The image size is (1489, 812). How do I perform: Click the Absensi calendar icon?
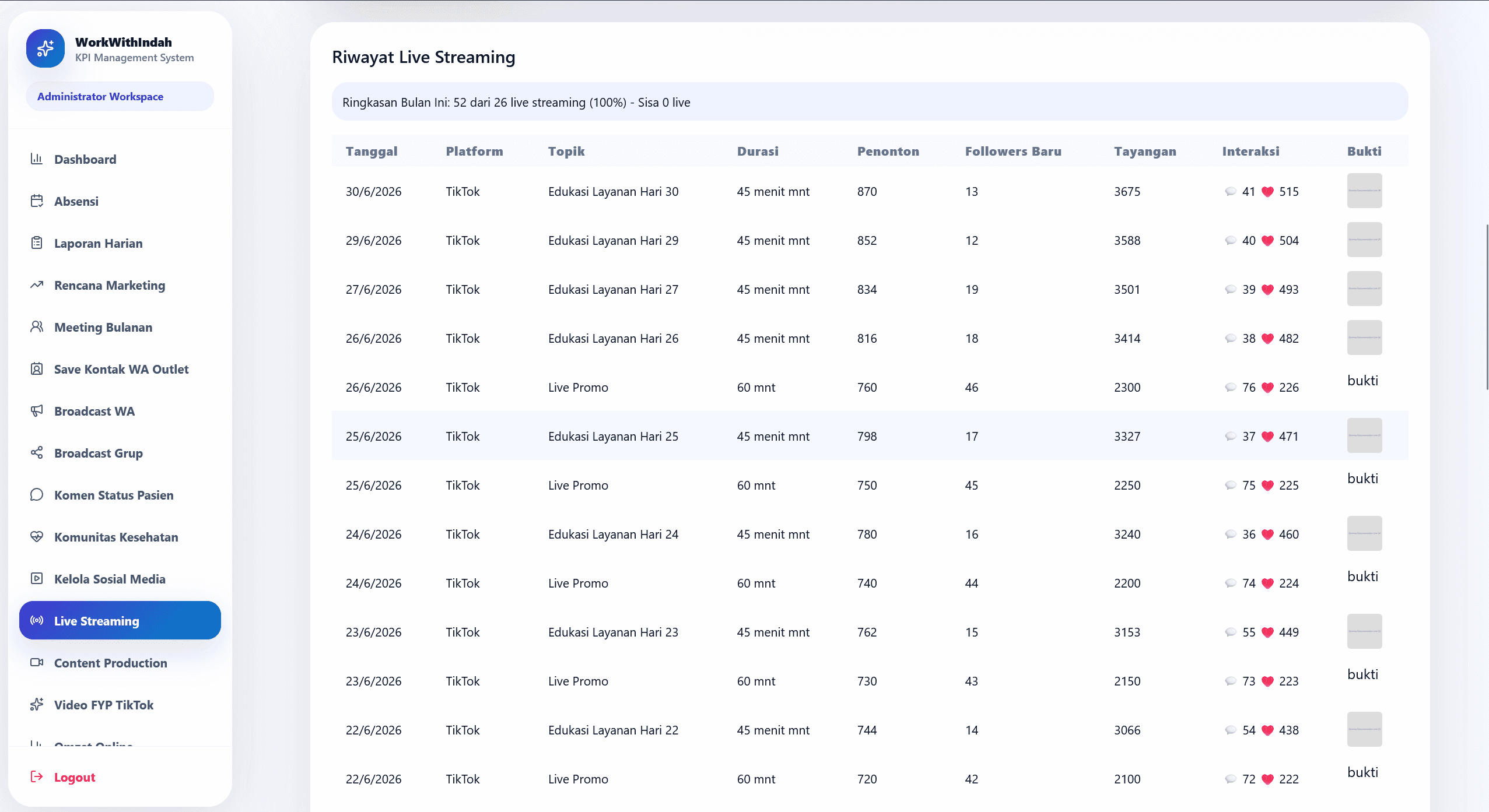click(37, 201)
